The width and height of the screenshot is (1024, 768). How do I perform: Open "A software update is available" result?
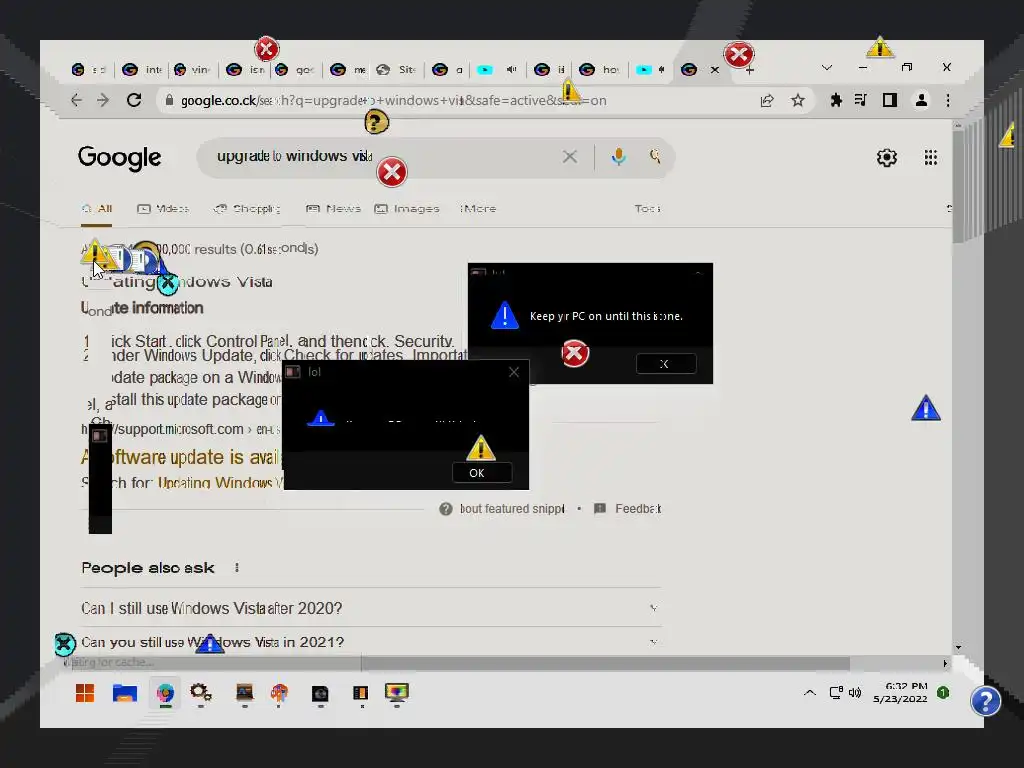pos(182,457)
